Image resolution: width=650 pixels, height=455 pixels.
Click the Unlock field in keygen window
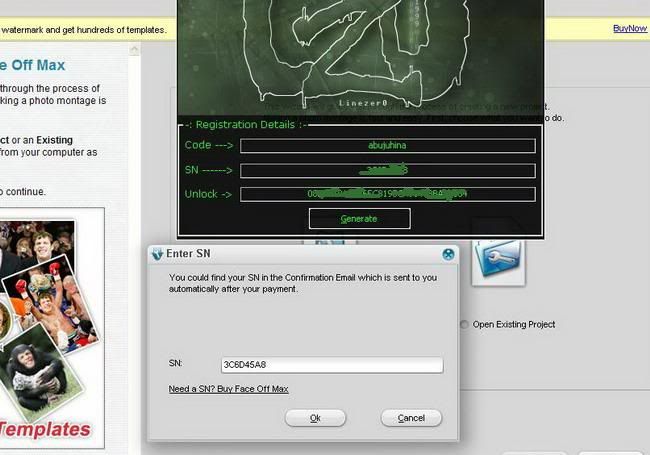(x=388, y=194)
